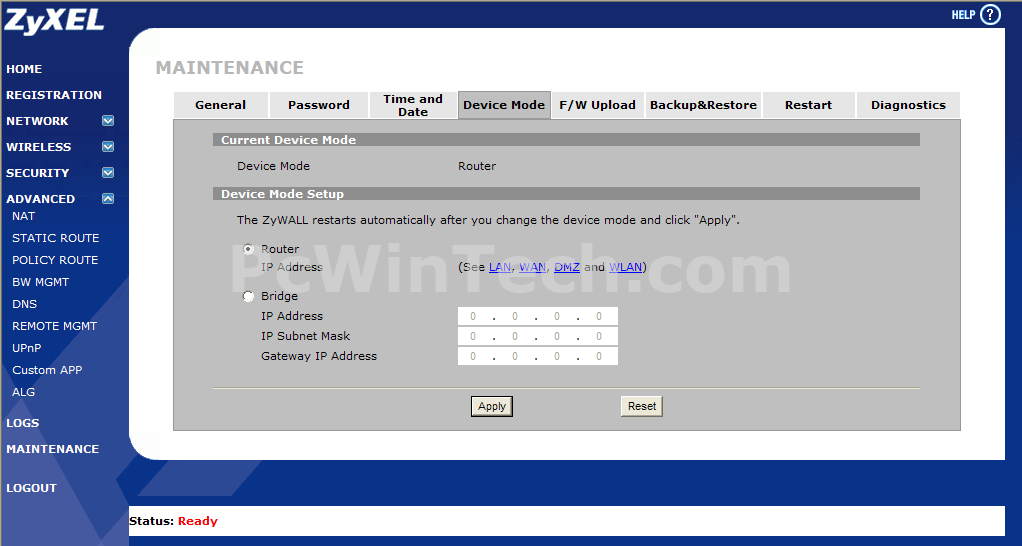Select the Bridge mode radio button
Screen dimensions: 1022x546
(x=248, y=296)
